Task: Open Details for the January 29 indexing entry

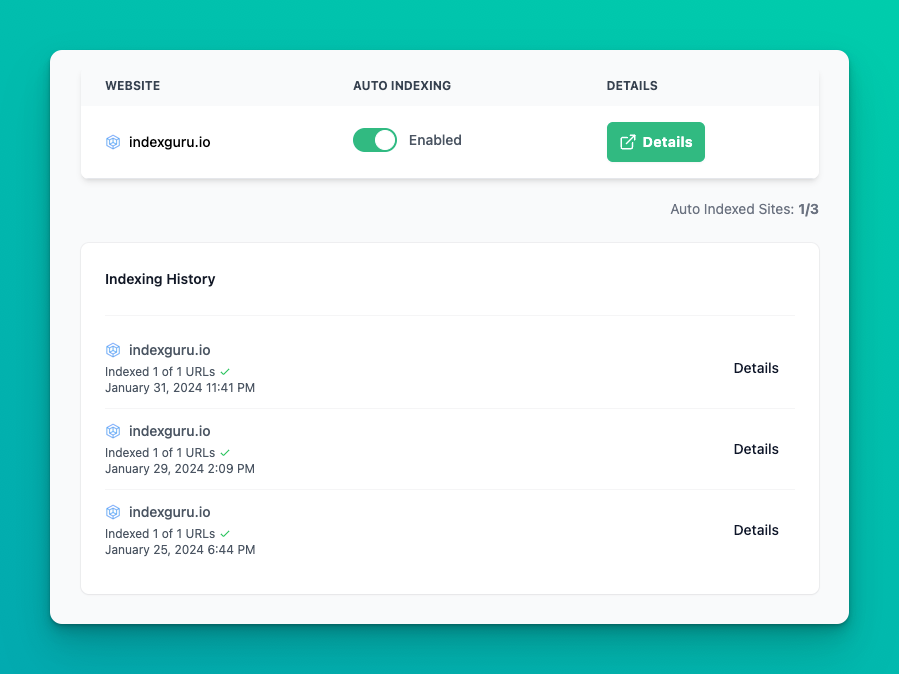Action: click(x=756, y=449)
